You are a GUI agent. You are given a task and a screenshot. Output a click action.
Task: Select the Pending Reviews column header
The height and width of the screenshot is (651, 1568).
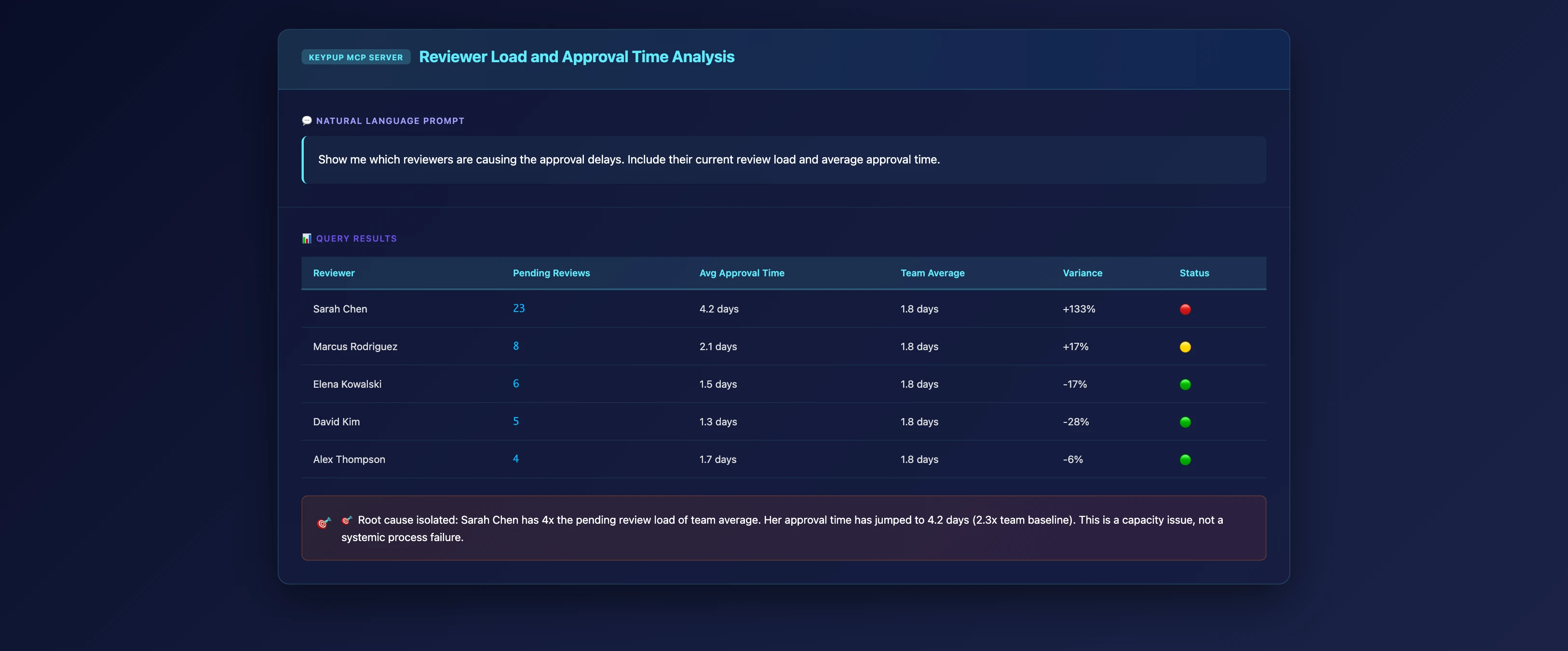point(551,273)
